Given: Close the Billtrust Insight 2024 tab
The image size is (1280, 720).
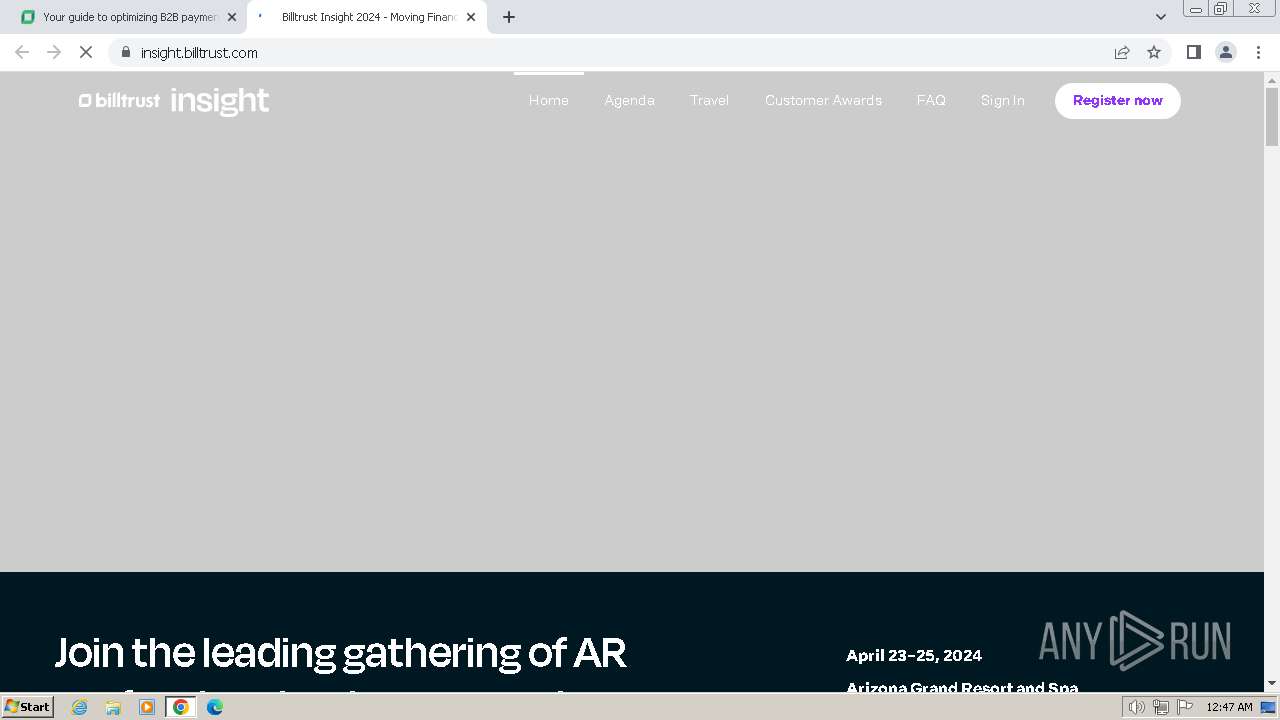Looking at the screenshot, I should point(471,17).
